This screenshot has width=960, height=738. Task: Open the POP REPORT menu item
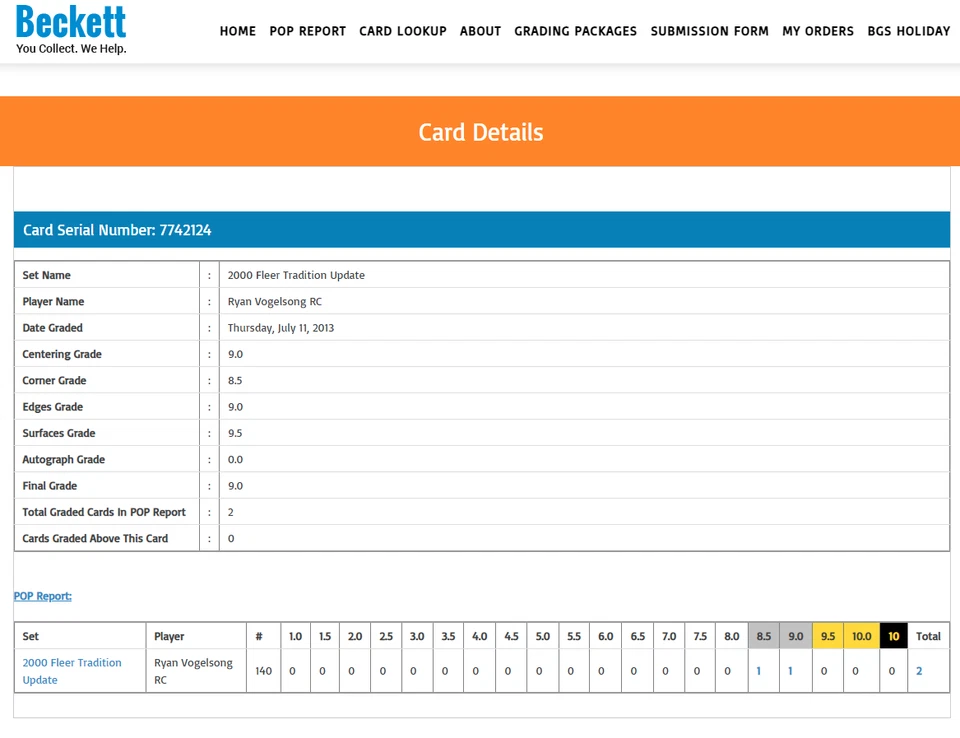pyautogui.click(x=307, y=31)
